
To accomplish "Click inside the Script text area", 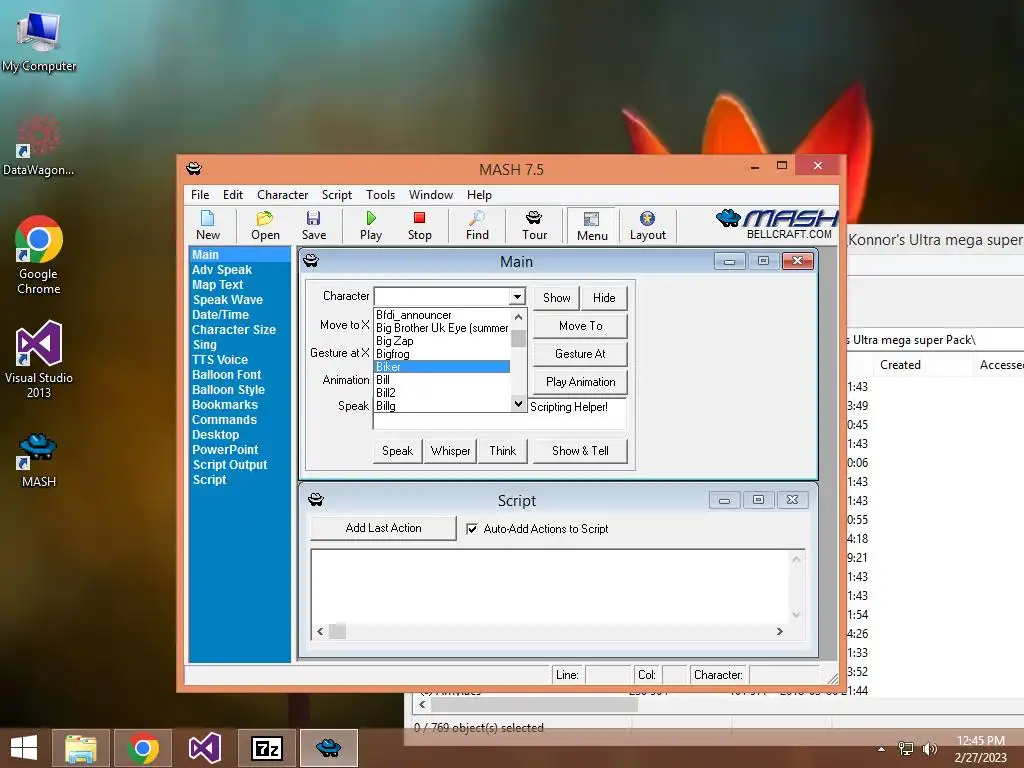I will pos(551,586).
